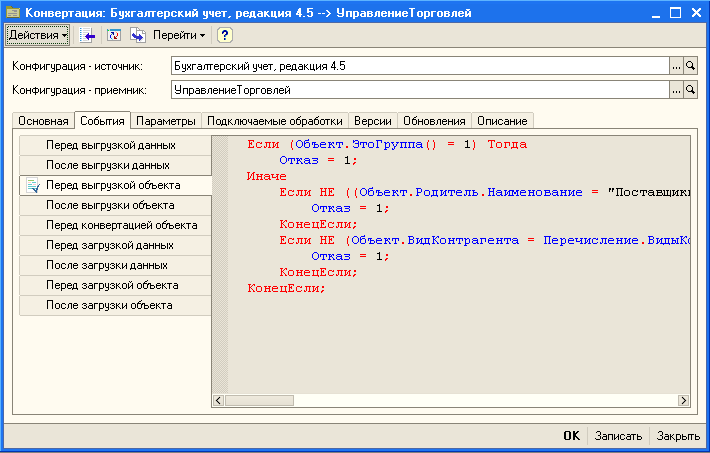Click the ellipsis button for Конфигурация-источник
Image resolution: width=710 pixels, height=453 pixels.
(676, 65)
